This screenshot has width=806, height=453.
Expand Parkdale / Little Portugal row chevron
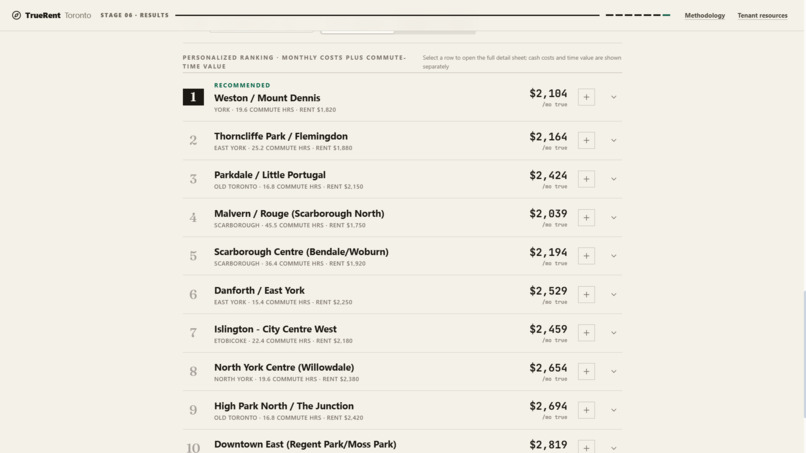(x=613, y=179)
